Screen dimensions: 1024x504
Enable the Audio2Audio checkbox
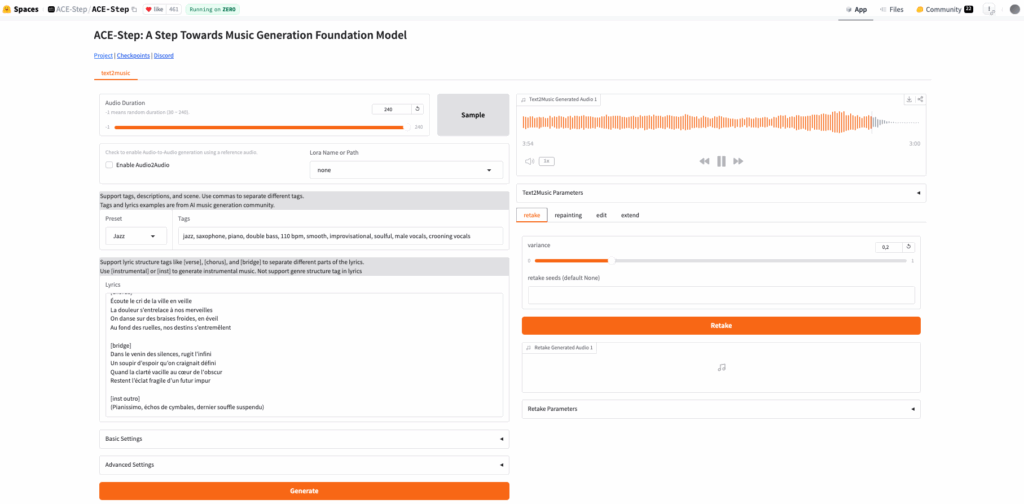click(x=109, y=165)
